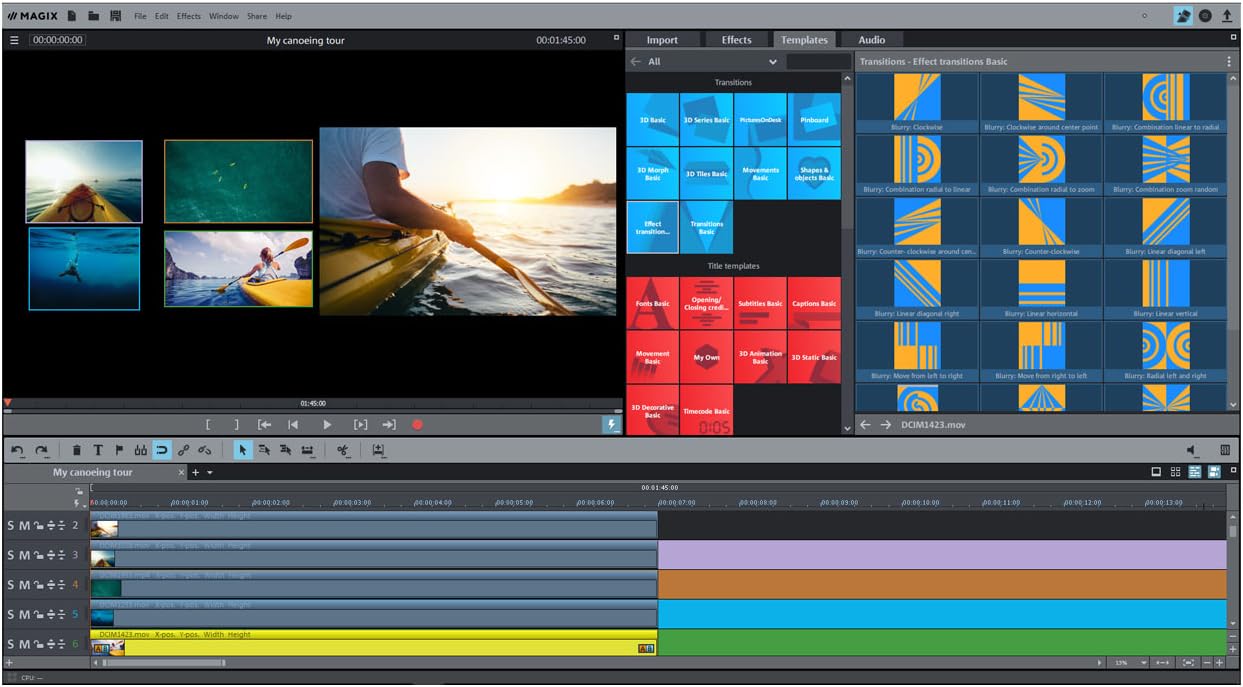Click the red record button
The width and height of the screenshot is (1243, 687).
(417, 425)
